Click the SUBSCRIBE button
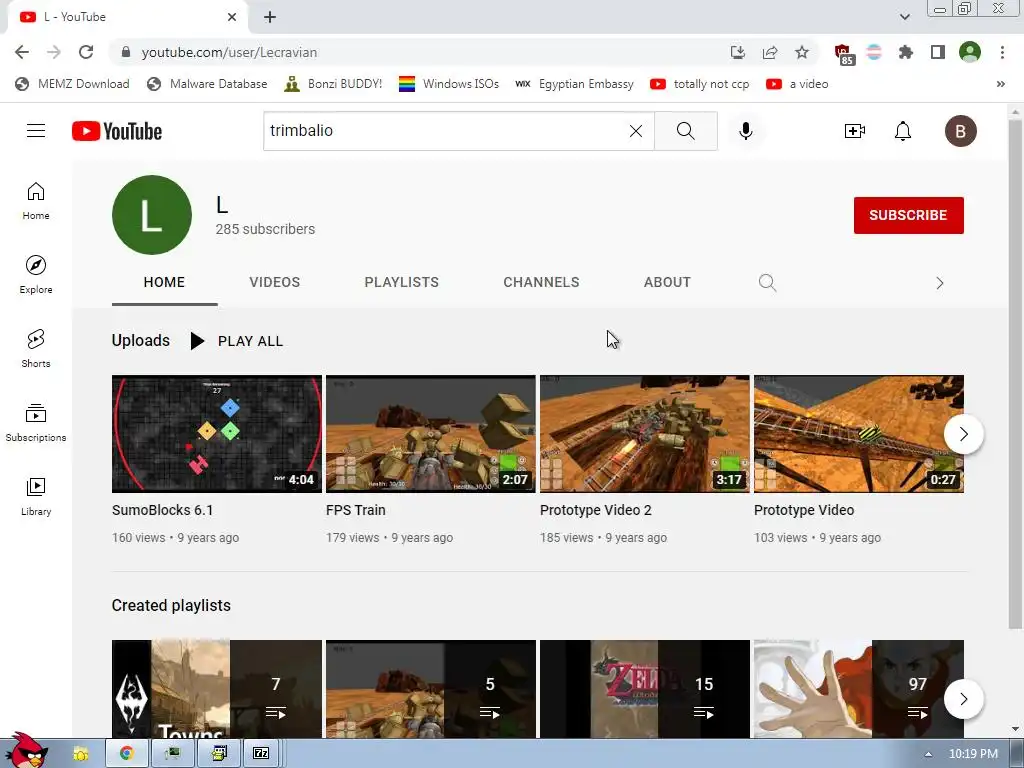The height and width of the screenshot is (768, 1024). click(908, 216)
